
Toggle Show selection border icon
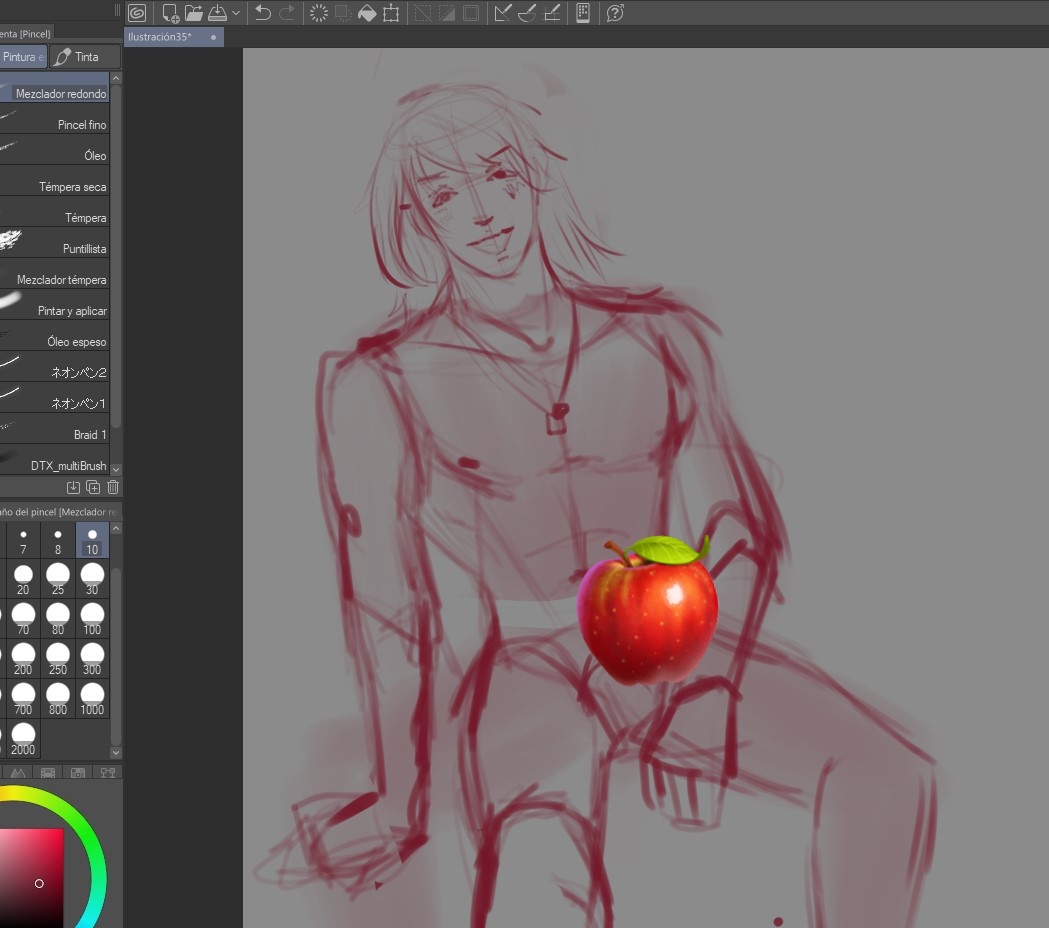pyautogui.click(x=471, y=13)
